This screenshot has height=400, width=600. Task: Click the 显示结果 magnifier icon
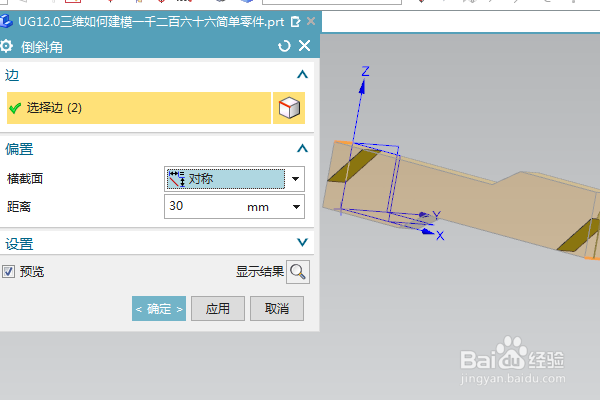click(x=298, y=272)
